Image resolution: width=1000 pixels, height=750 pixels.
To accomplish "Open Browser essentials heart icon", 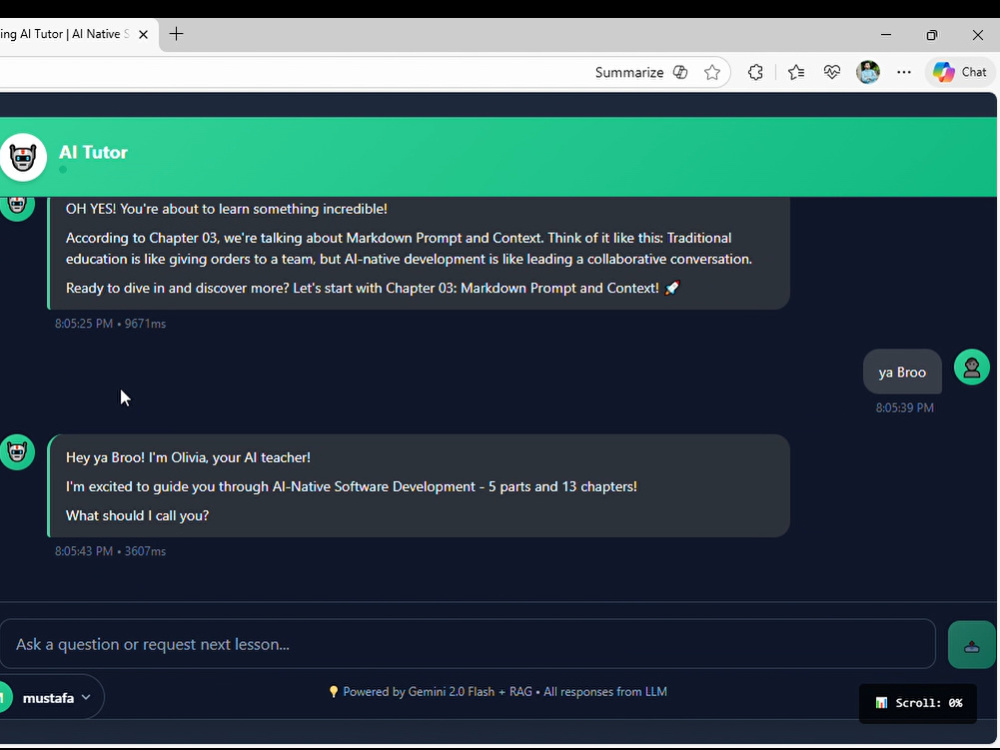I will tap(832, 72).
